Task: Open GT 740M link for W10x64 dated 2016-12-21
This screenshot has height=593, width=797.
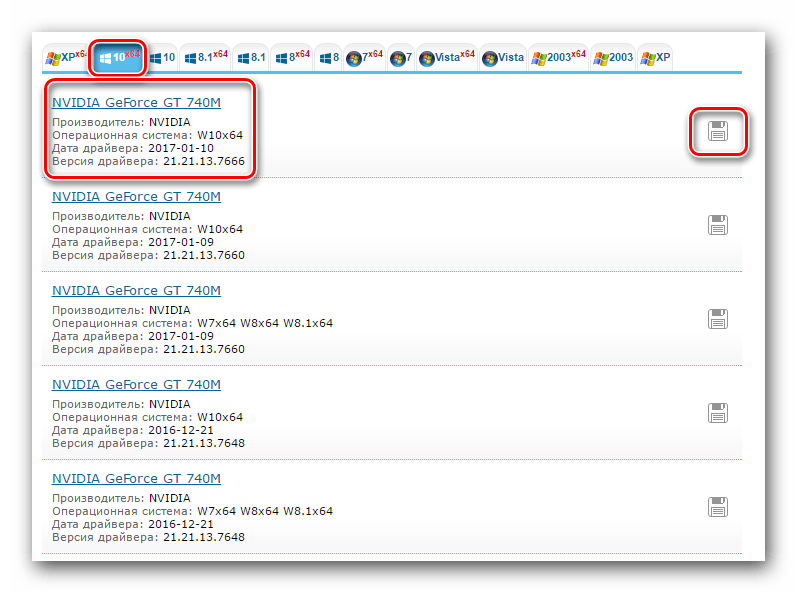Action: pos(136,385)
